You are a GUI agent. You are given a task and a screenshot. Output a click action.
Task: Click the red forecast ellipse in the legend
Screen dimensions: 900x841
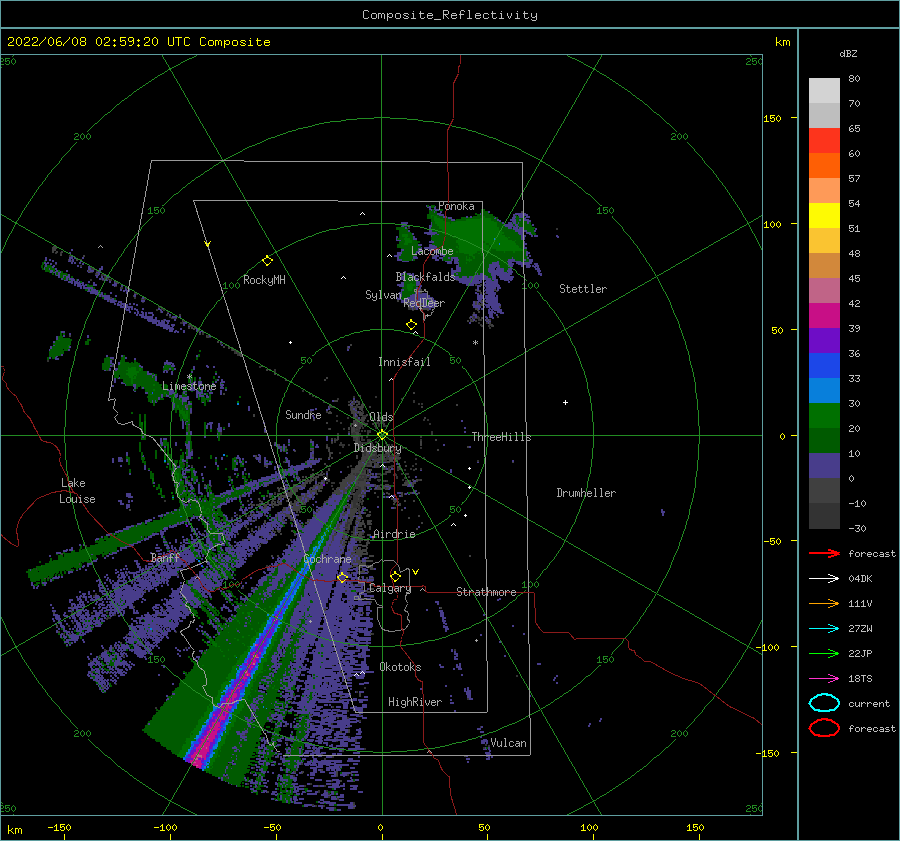(x=824, y=728)
